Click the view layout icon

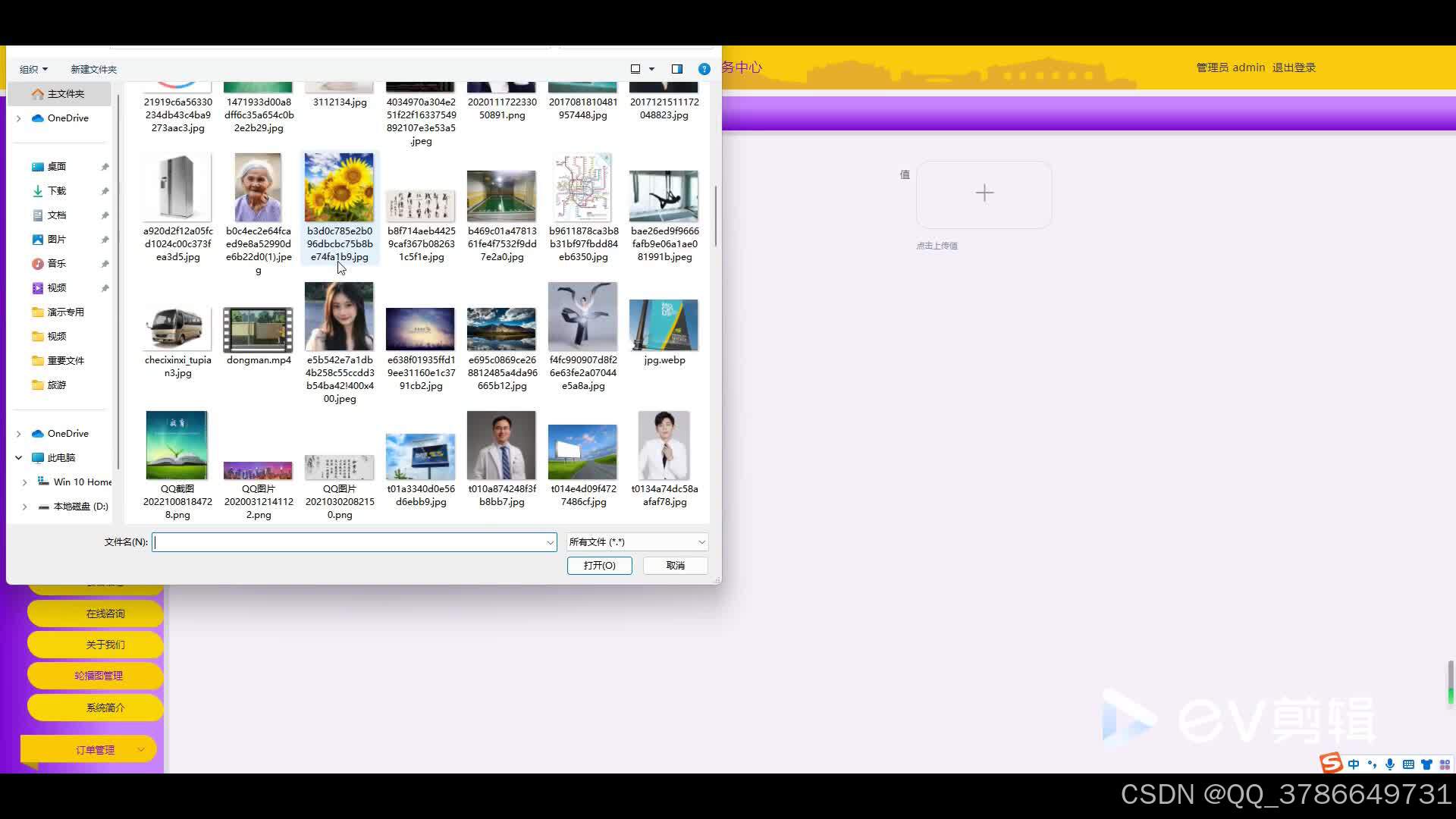[x=635, y=69]
